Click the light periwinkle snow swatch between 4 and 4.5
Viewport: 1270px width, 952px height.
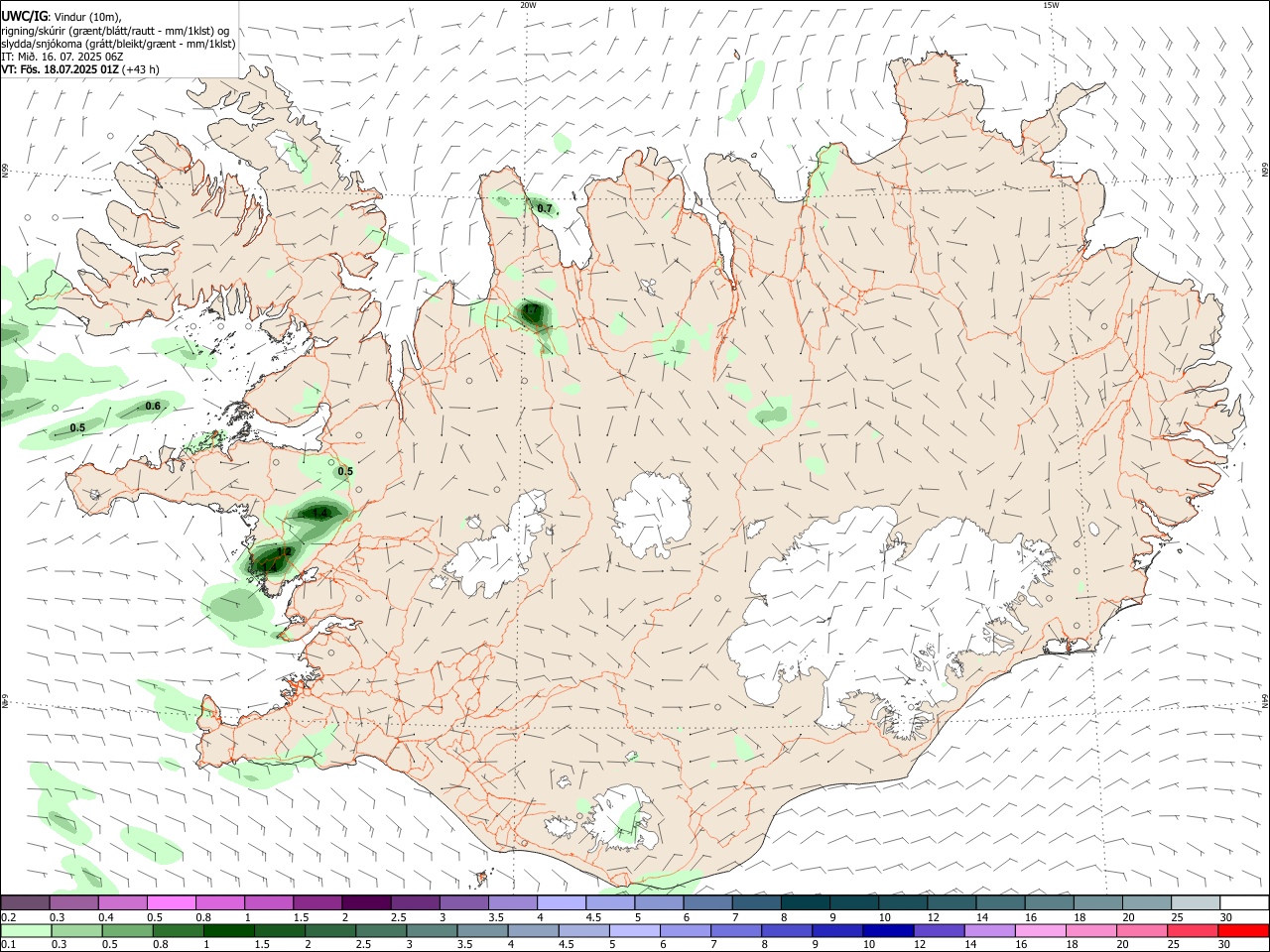[x=561, y=903]
